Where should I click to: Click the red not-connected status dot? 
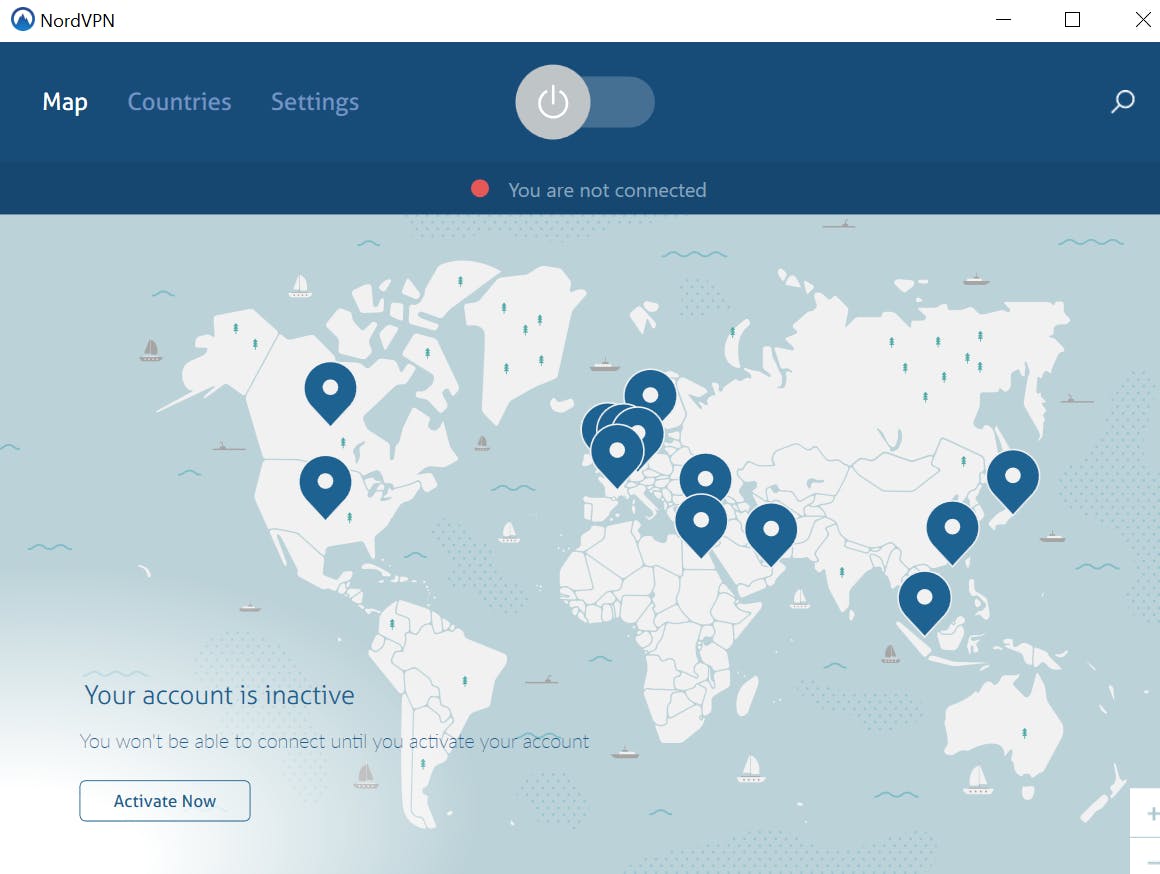click(479, 189)
